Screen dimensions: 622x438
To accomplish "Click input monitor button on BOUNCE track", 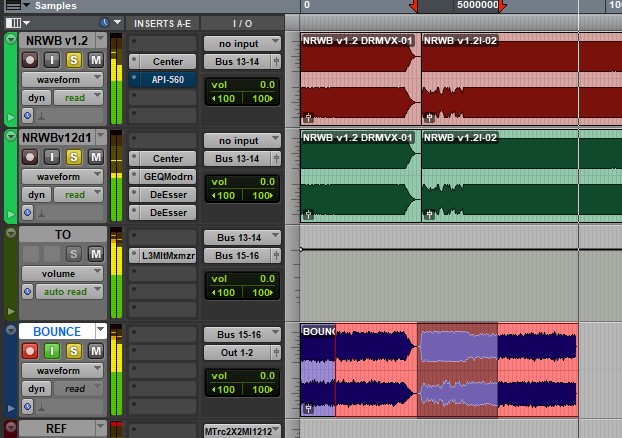I will pos(52,351).
